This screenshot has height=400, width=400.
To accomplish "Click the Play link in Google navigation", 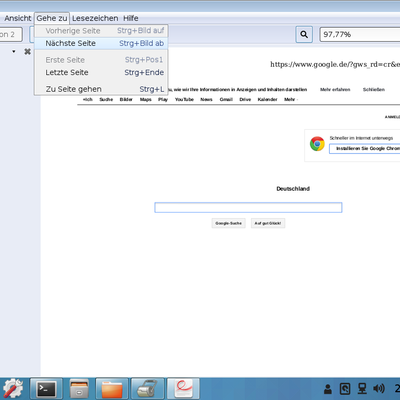I will click(163, 99).
